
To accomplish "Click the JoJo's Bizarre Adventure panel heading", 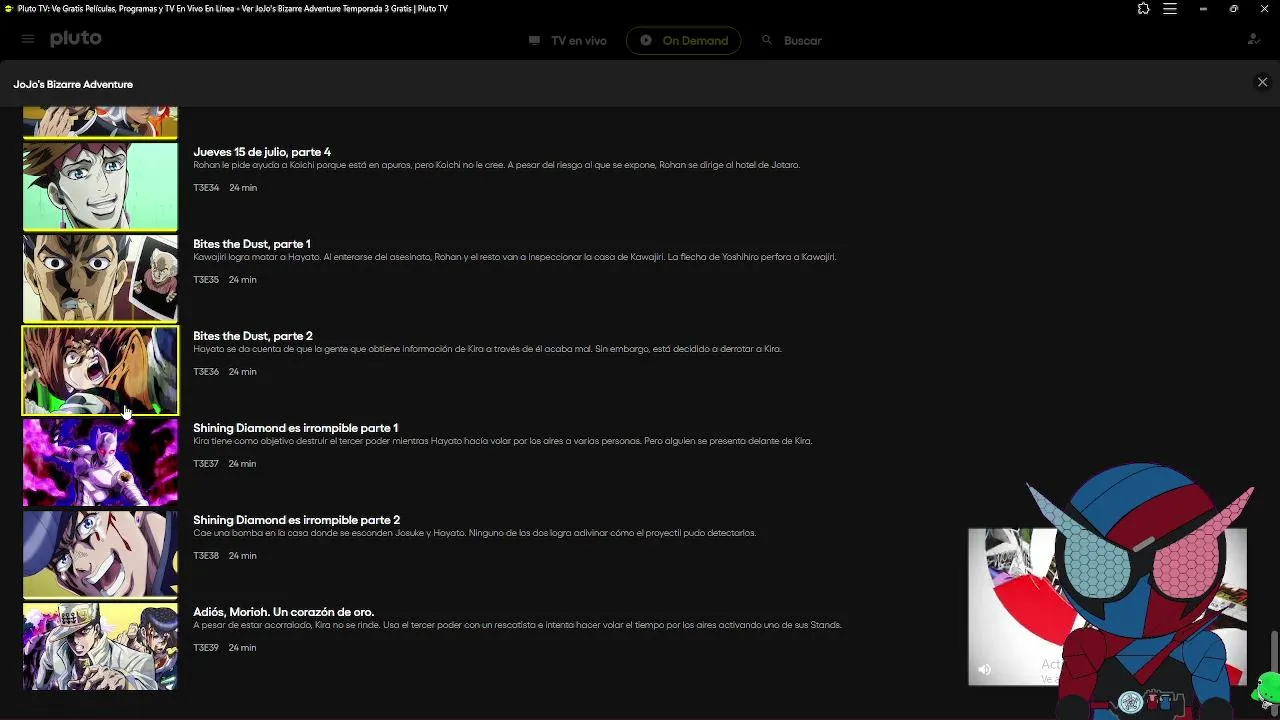I will coord(73,84).
